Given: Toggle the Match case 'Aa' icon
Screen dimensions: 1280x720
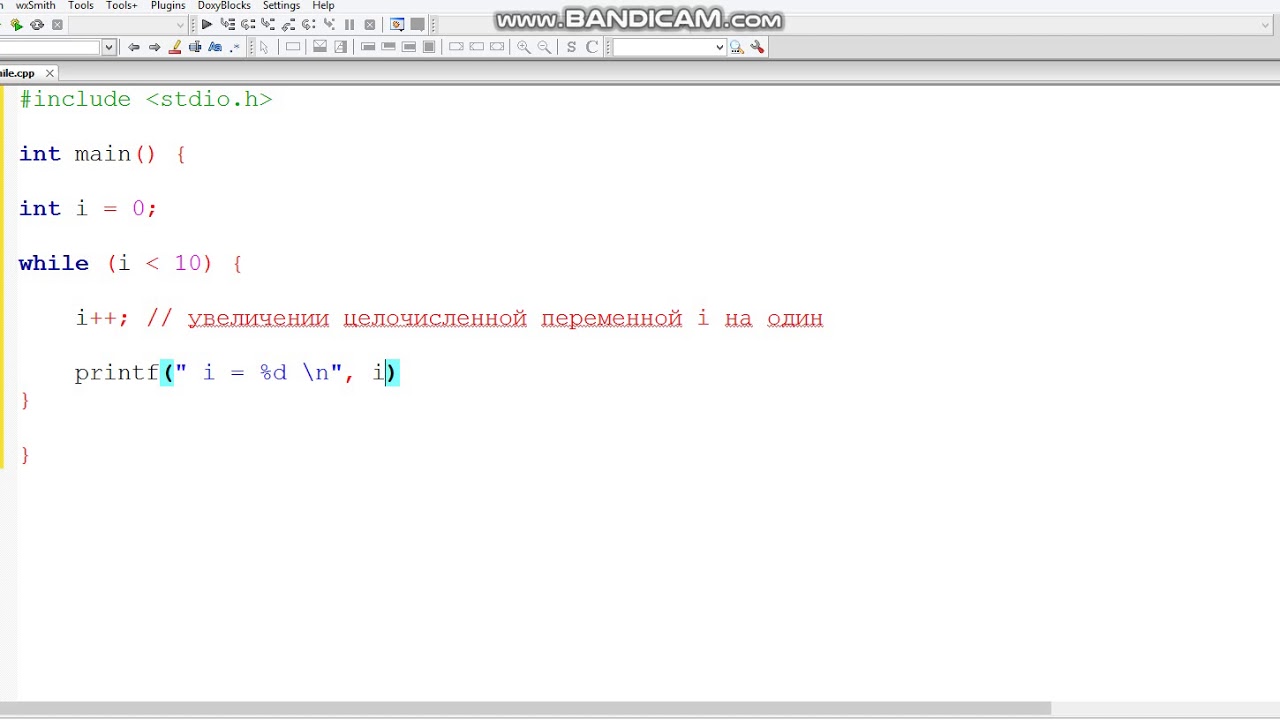Looking at the screenshot, I should point(215,47).
